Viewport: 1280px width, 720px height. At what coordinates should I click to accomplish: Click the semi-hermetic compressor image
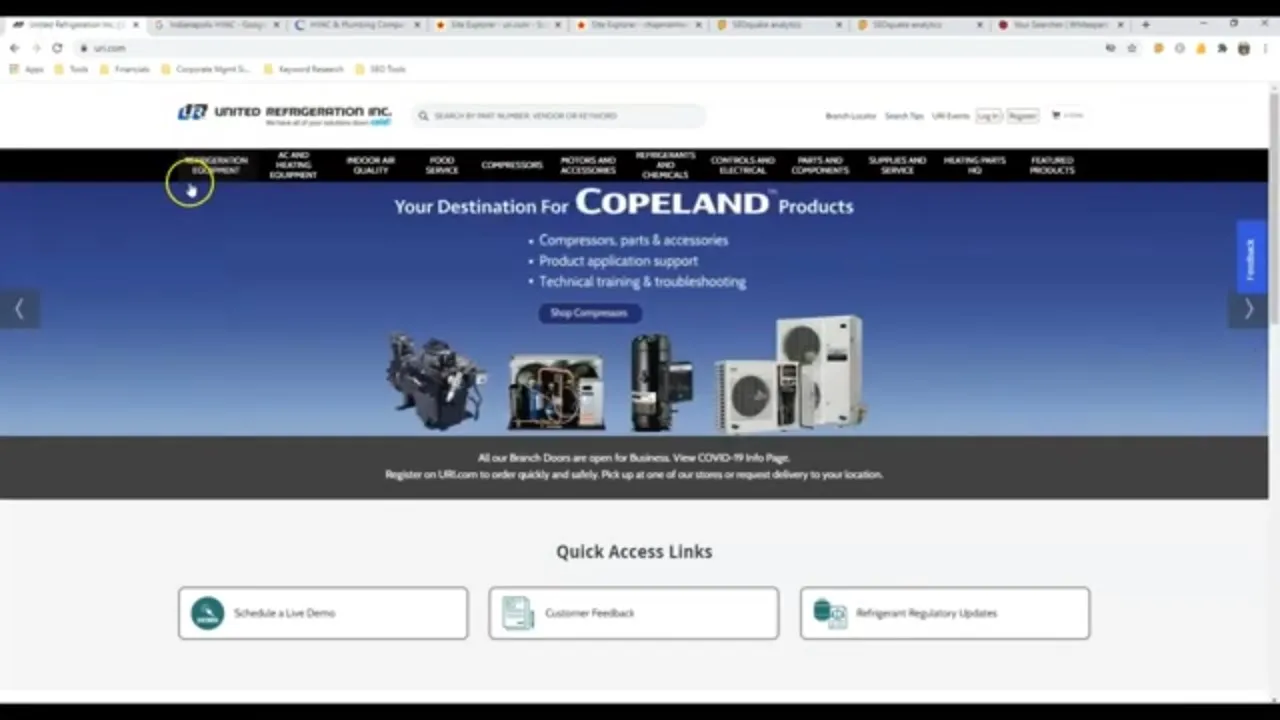click(436, 381)
